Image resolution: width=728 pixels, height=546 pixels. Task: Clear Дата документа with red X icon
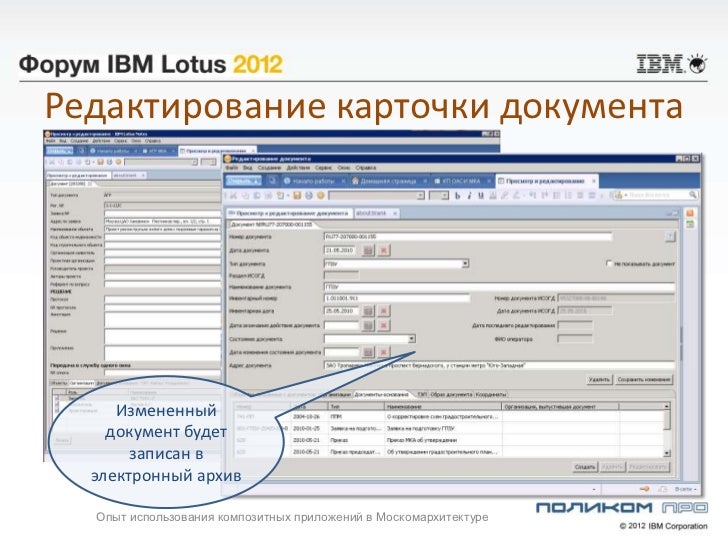click(384, 251)
